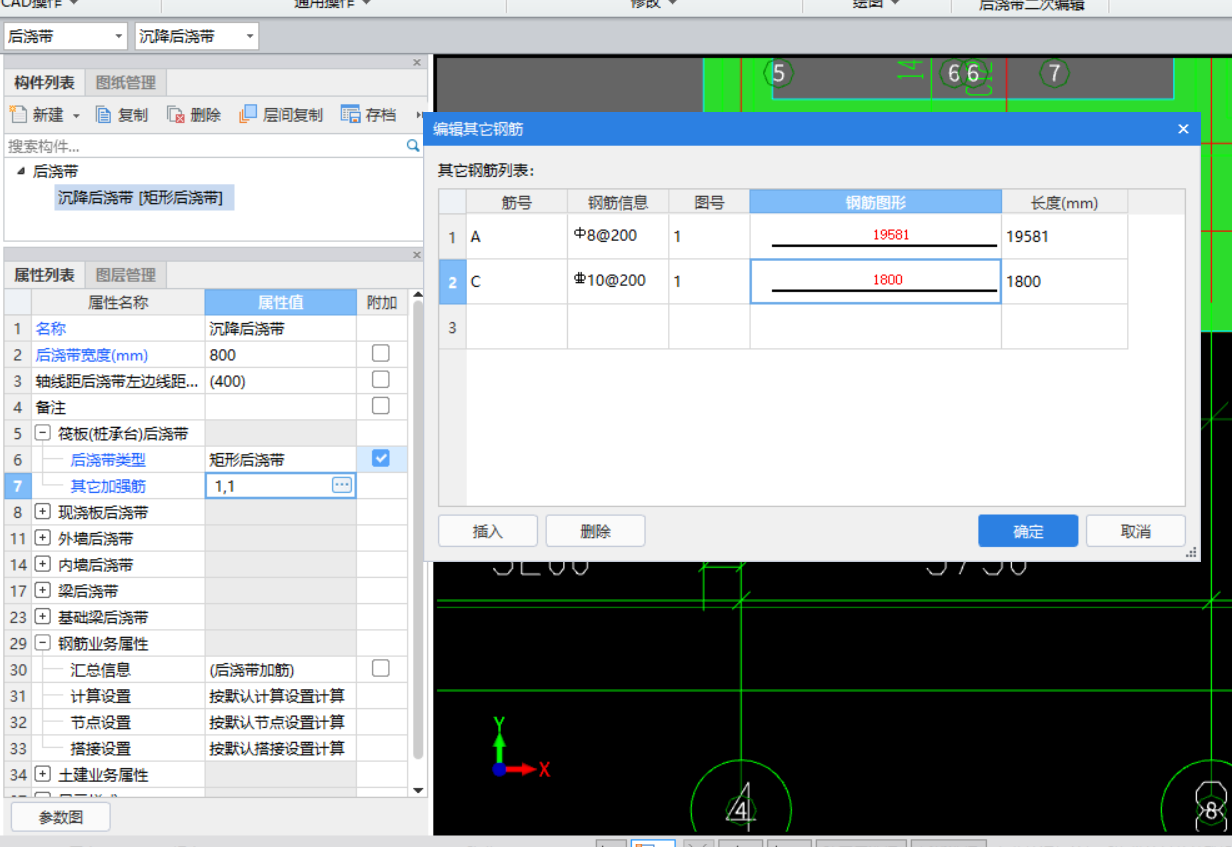The width and height of the screenshot is (1232, 847).
Task: Click the 删除 button in rebar dialog
Action: pos(595,531)
